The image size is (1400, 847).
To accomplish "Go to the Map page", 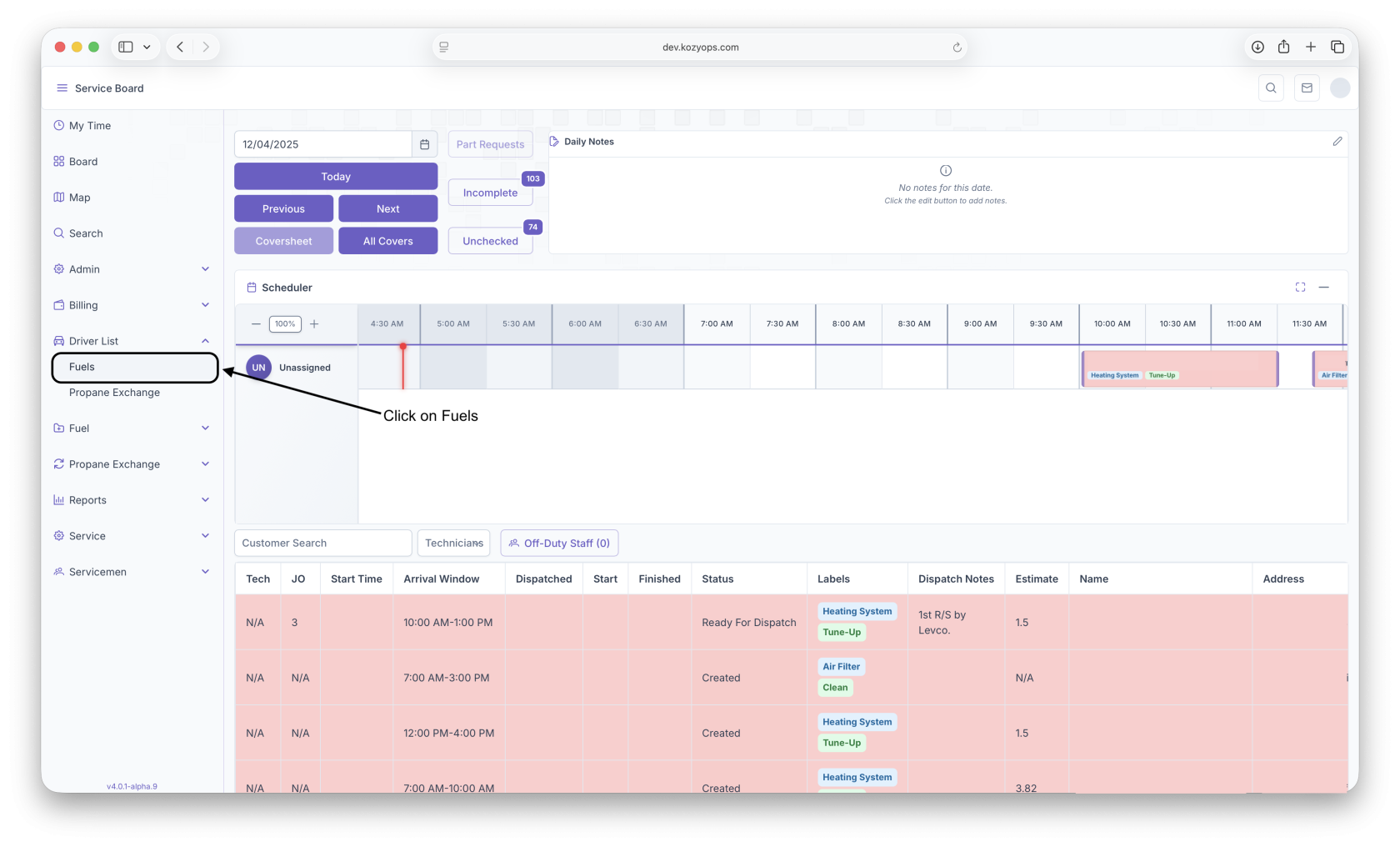I will 80,198.
